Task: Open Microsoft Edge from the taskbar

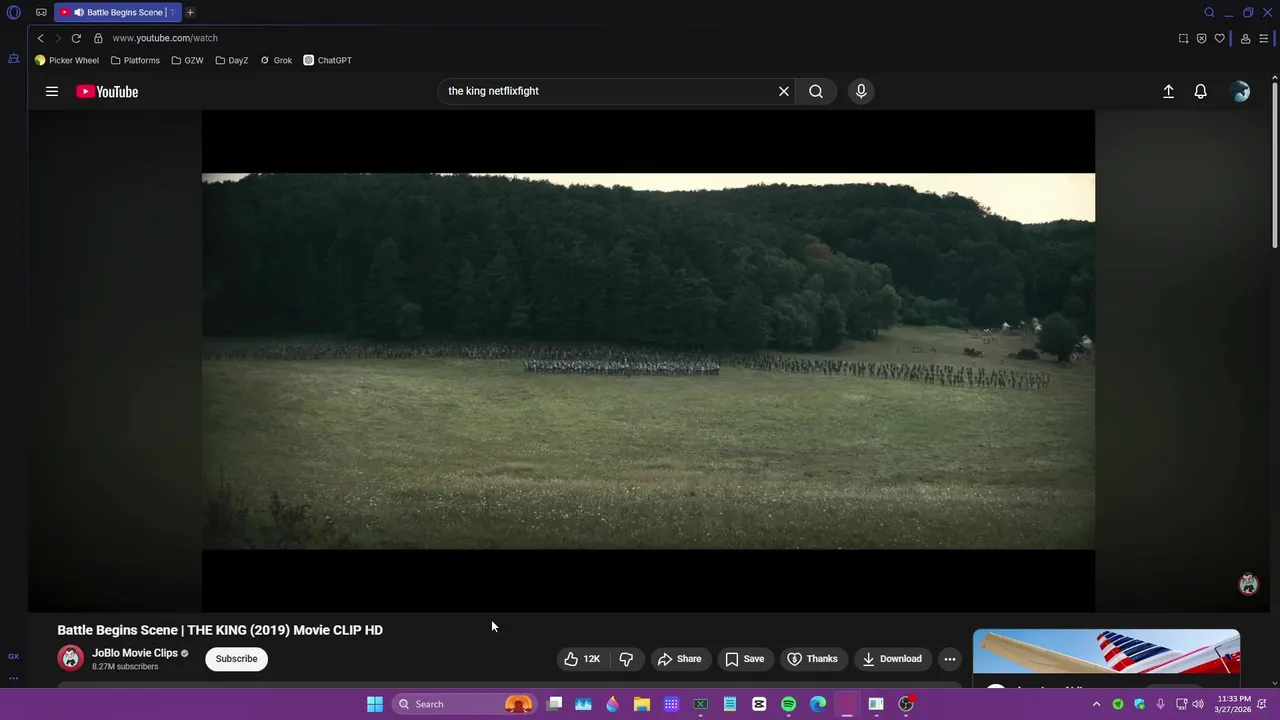Action: point(818,704)
